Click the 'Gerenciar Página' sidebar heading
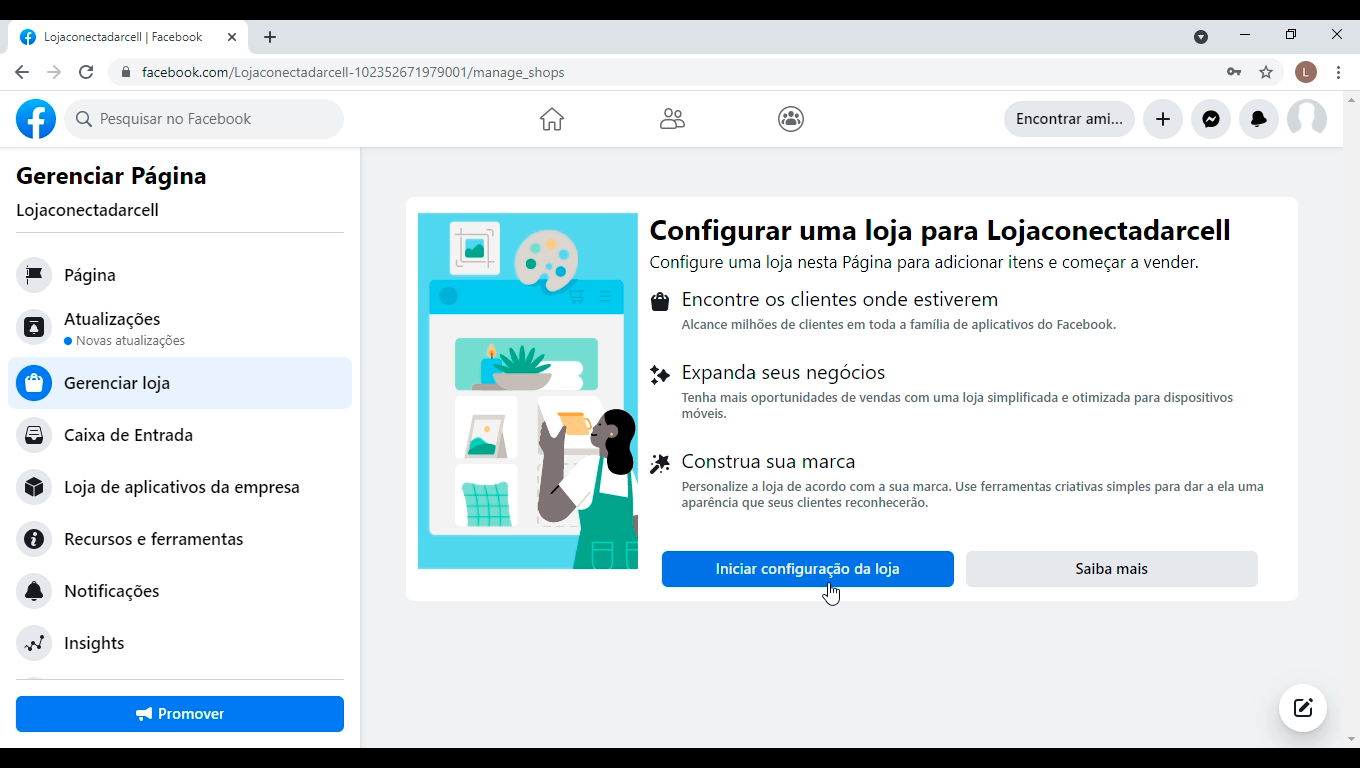The height and width of the screenshot is (768, 1360). (x=111, y=176)
